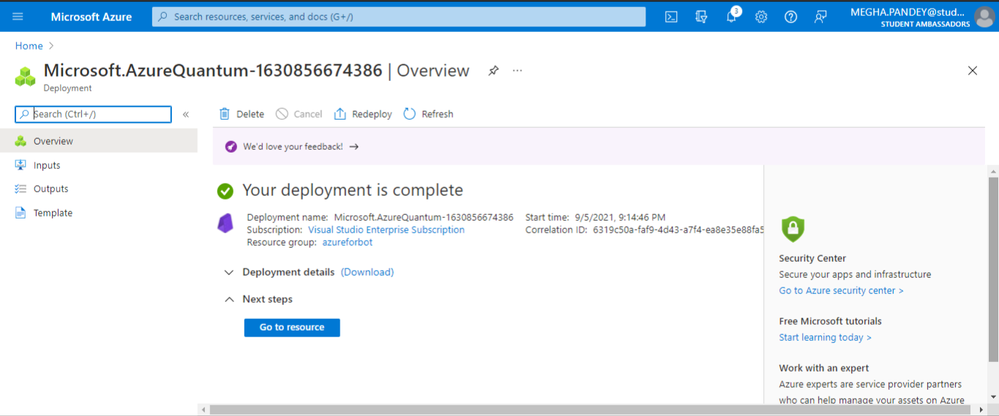The height and width of the screenshot is (416, 999).
Task: Select the Correlation ID value text
Action: tap(678, 229)
